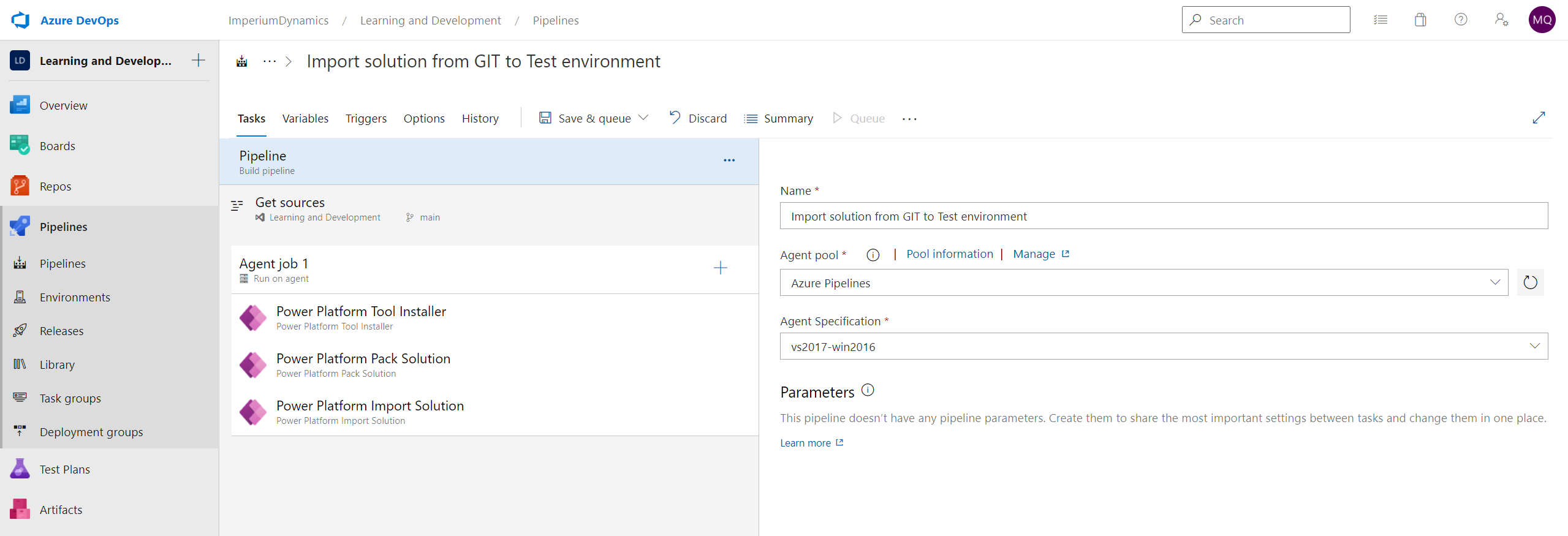The width and height of the screenshot is (1568, 536).
Task: Open Environments in sidebar
Action: [109, 297]
